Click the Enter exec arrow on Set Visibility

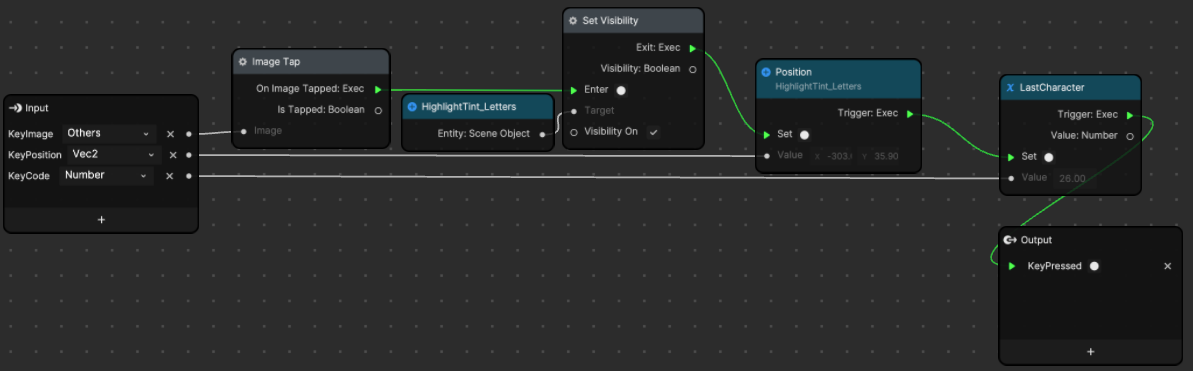pyautogui.click(x=574, y=90)
